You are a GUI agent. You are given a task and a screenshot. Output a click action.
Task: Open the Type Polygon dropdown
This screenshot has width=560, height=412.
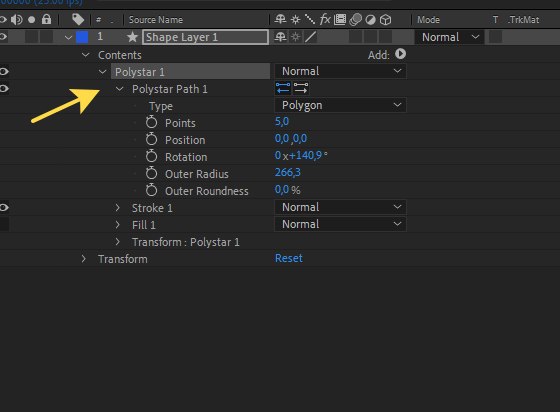340,105
